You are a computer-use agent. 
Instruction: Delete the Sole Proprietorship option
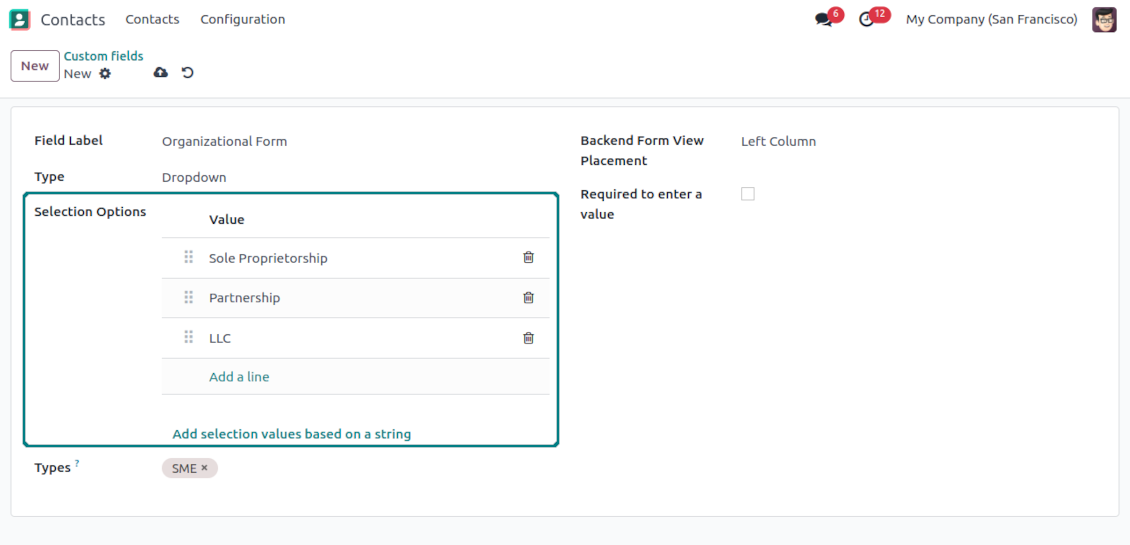(528, 257)
